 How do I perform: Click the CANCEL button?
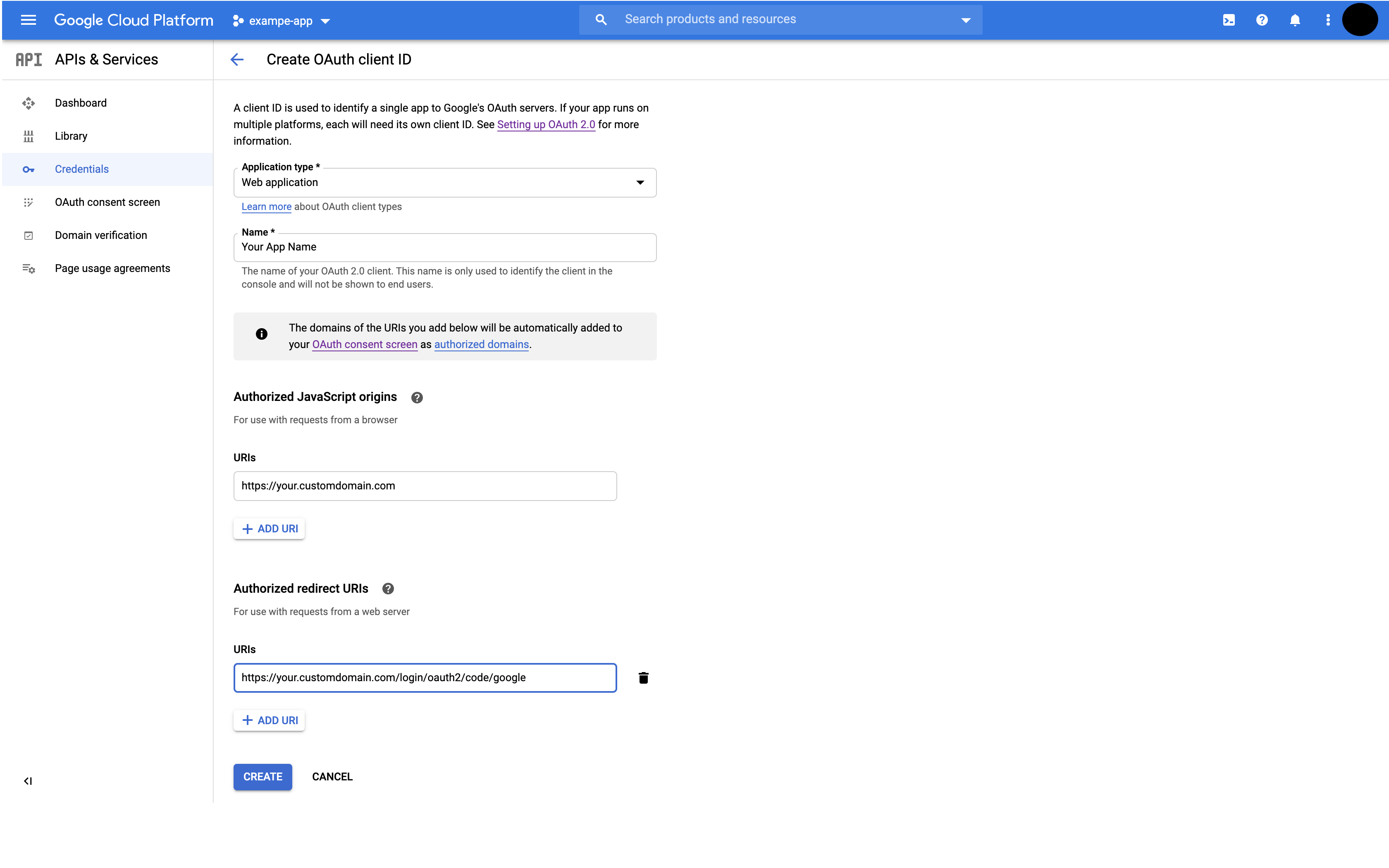[x=332, y=777]
